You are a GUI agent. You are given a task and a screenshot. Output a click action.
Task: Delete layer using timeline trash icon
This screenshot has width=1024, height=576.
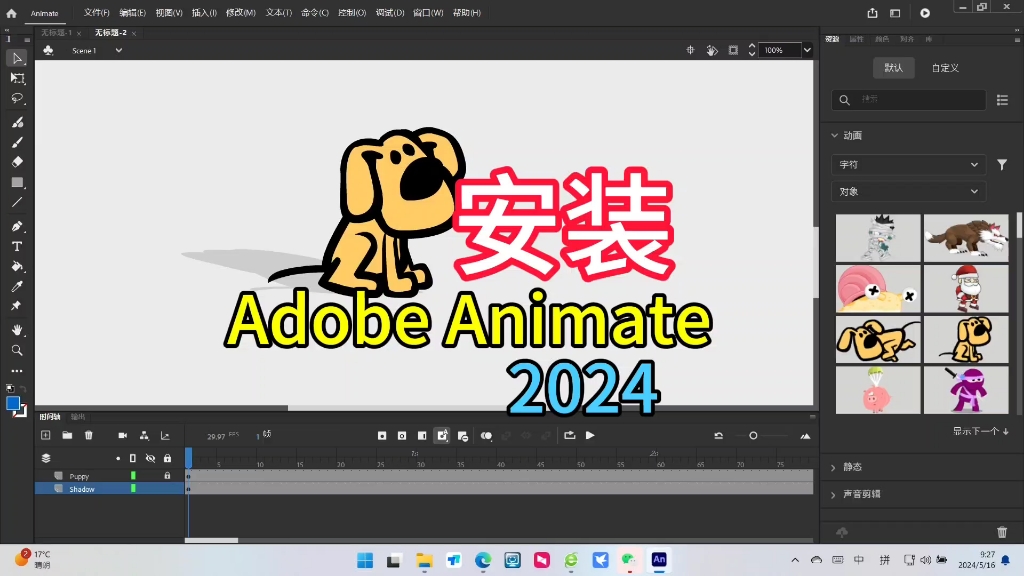89,435
